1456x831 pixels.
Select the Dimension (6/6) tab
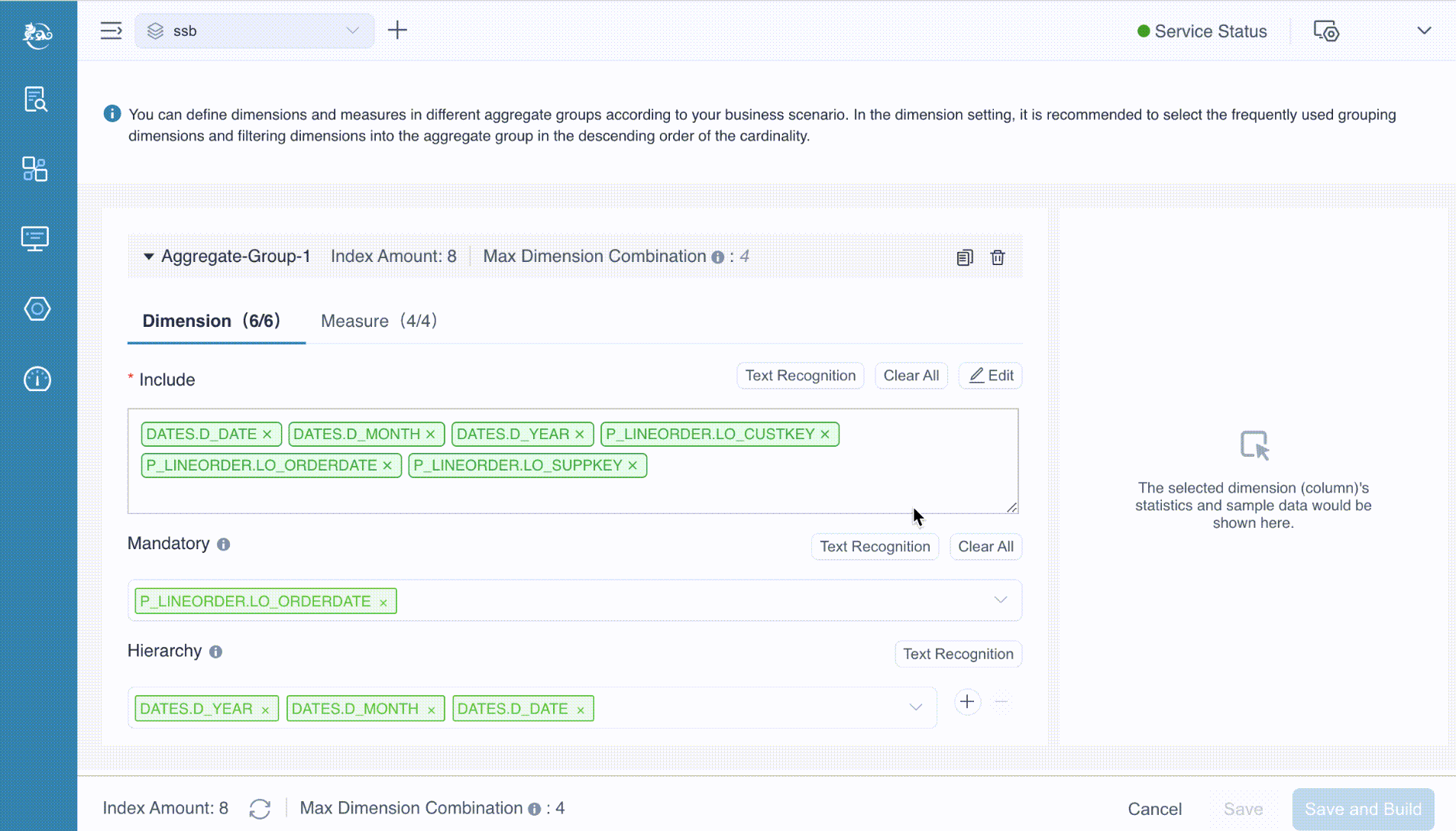point(212,321)
